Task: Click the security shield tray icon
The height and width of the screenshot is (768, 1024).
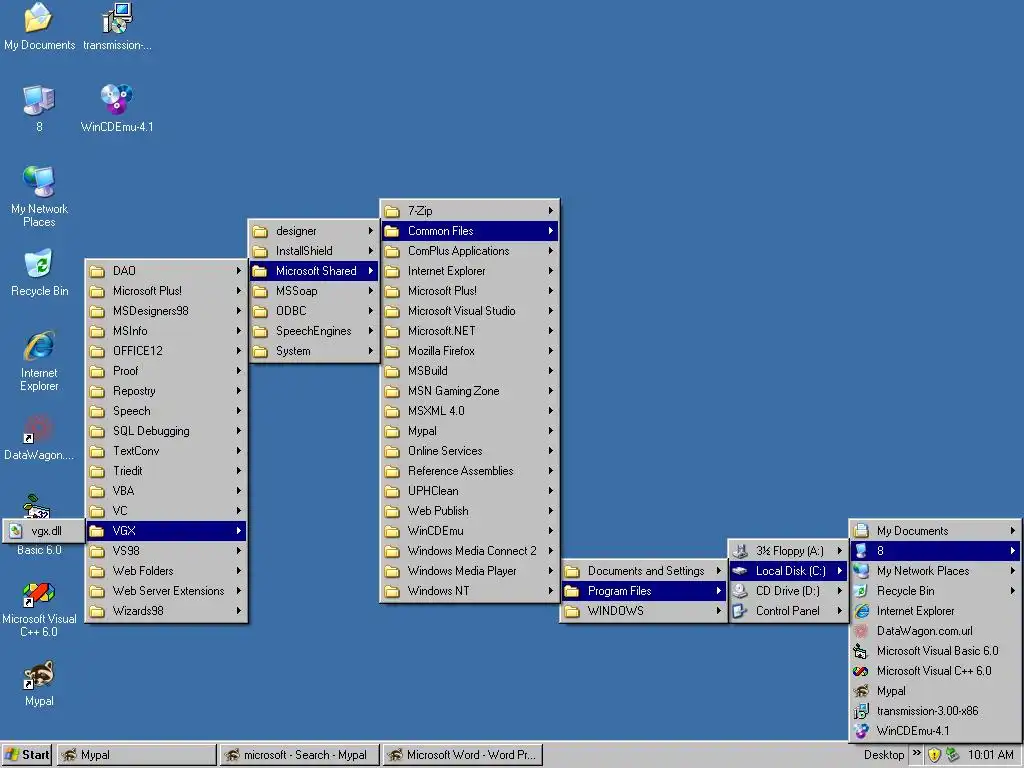Action: (935, 755)
